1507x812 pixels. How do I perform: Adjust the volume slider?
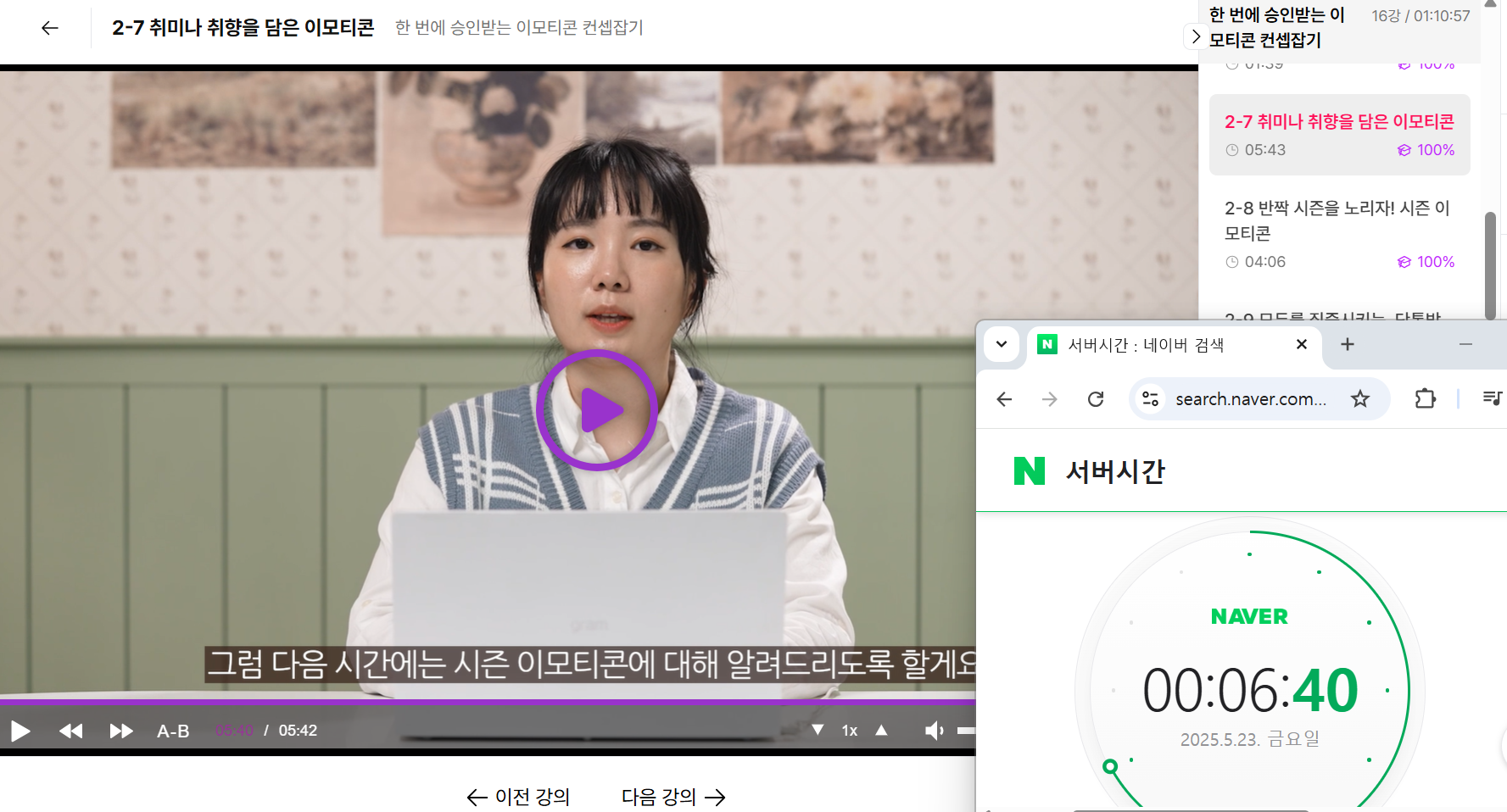point(966,731)
